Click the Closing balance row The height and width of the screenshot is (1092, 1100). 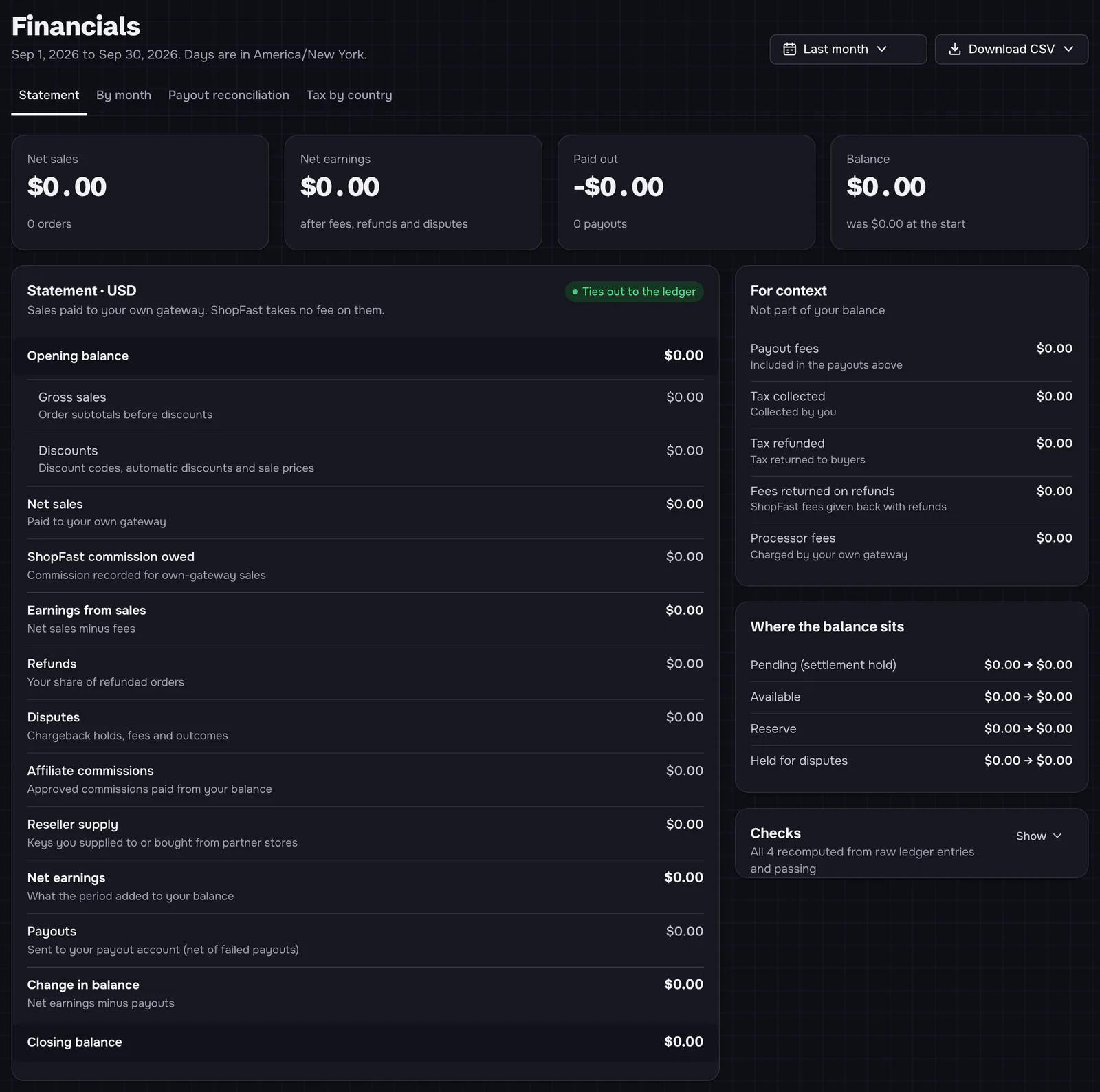pyautogui.click(x=365, y=1042)
